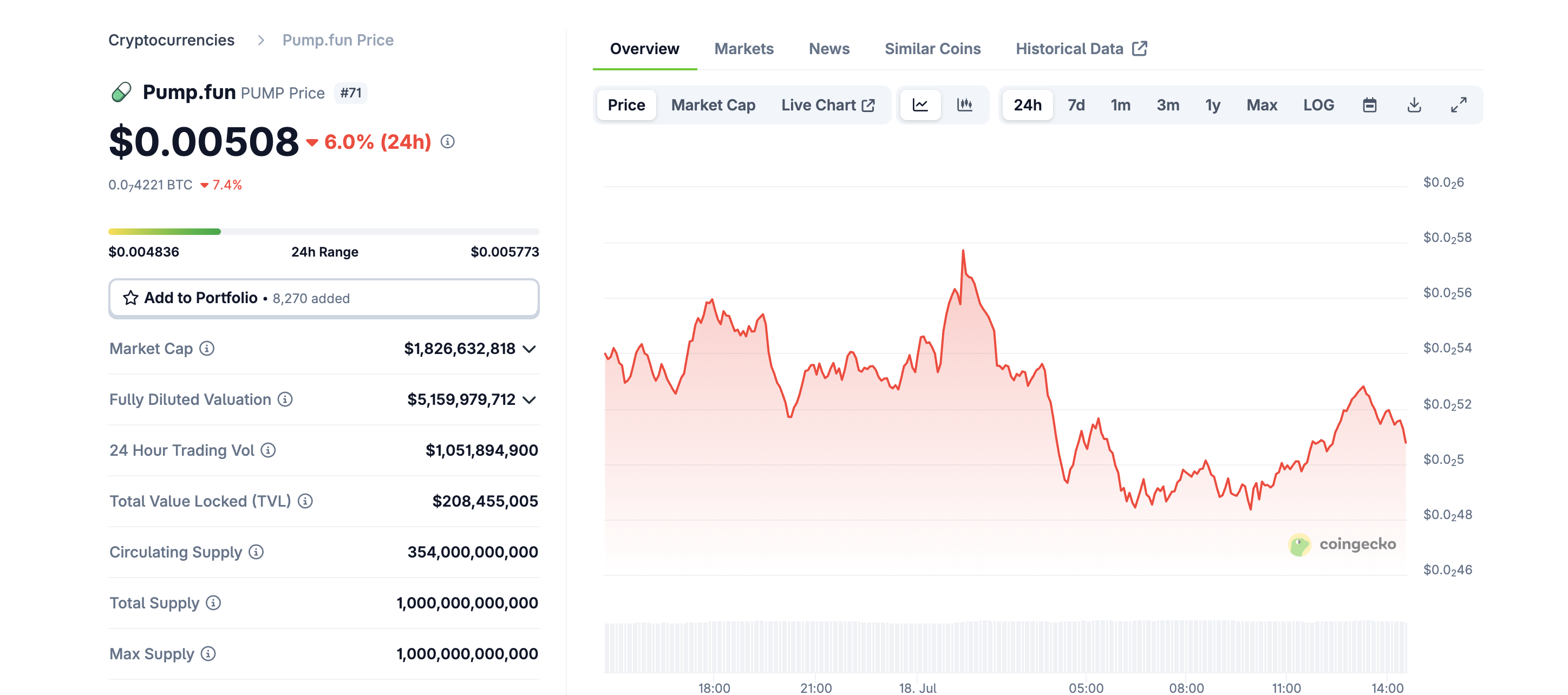Show Fully Diluted Valuation info icon
1568x695 pixels.
285,399
